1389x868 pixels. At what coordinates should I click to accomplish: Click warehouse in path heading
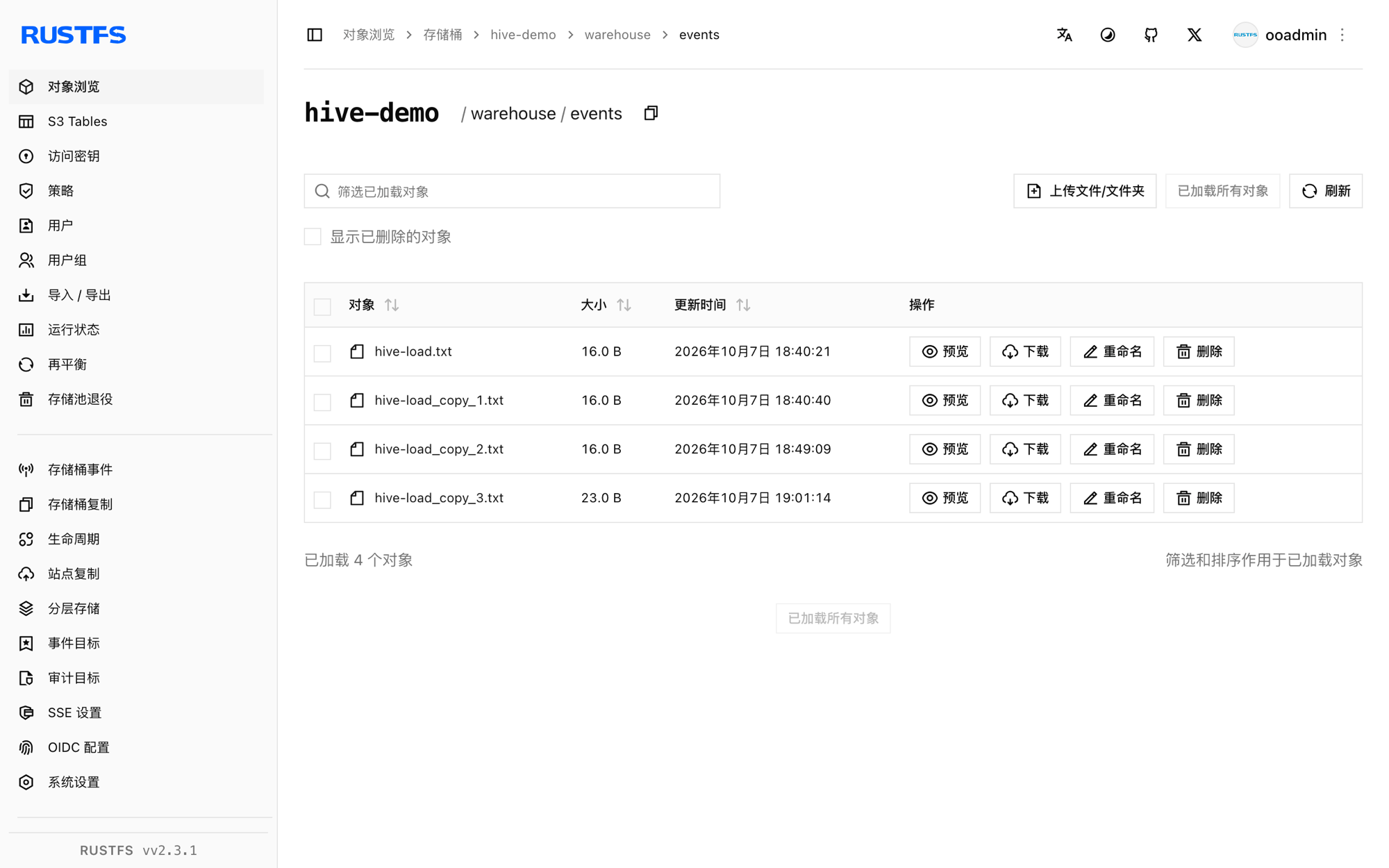pos(513,113)
